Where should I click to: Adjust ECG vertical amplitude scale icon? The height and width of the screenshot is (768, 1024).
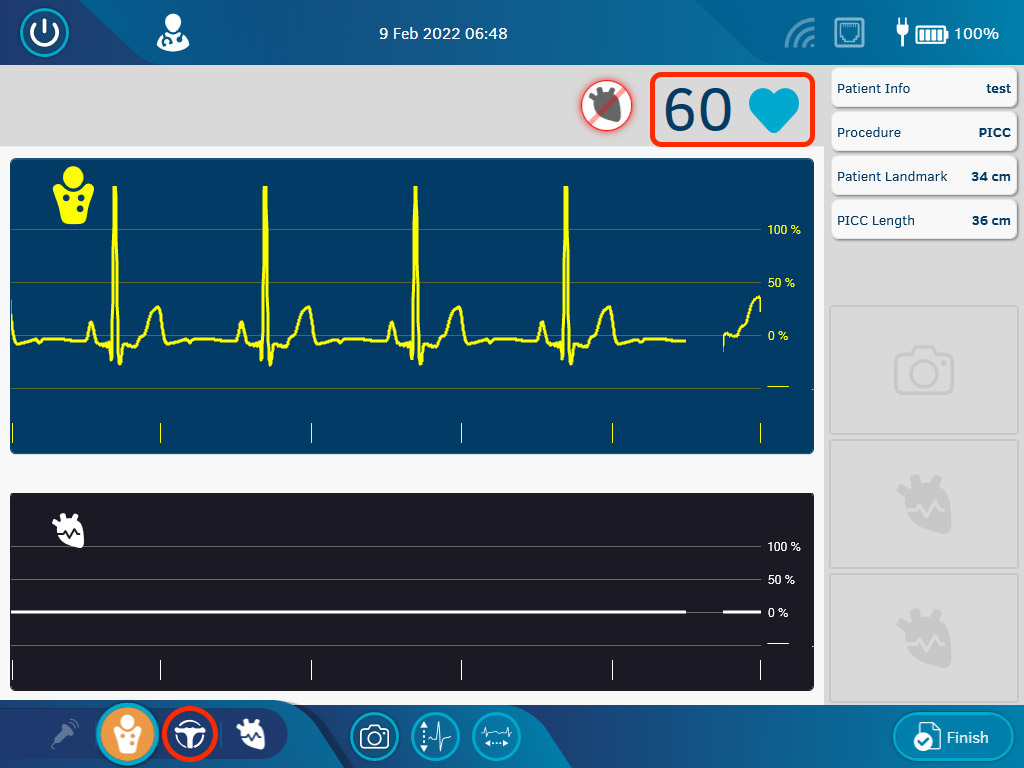[435, 737]
